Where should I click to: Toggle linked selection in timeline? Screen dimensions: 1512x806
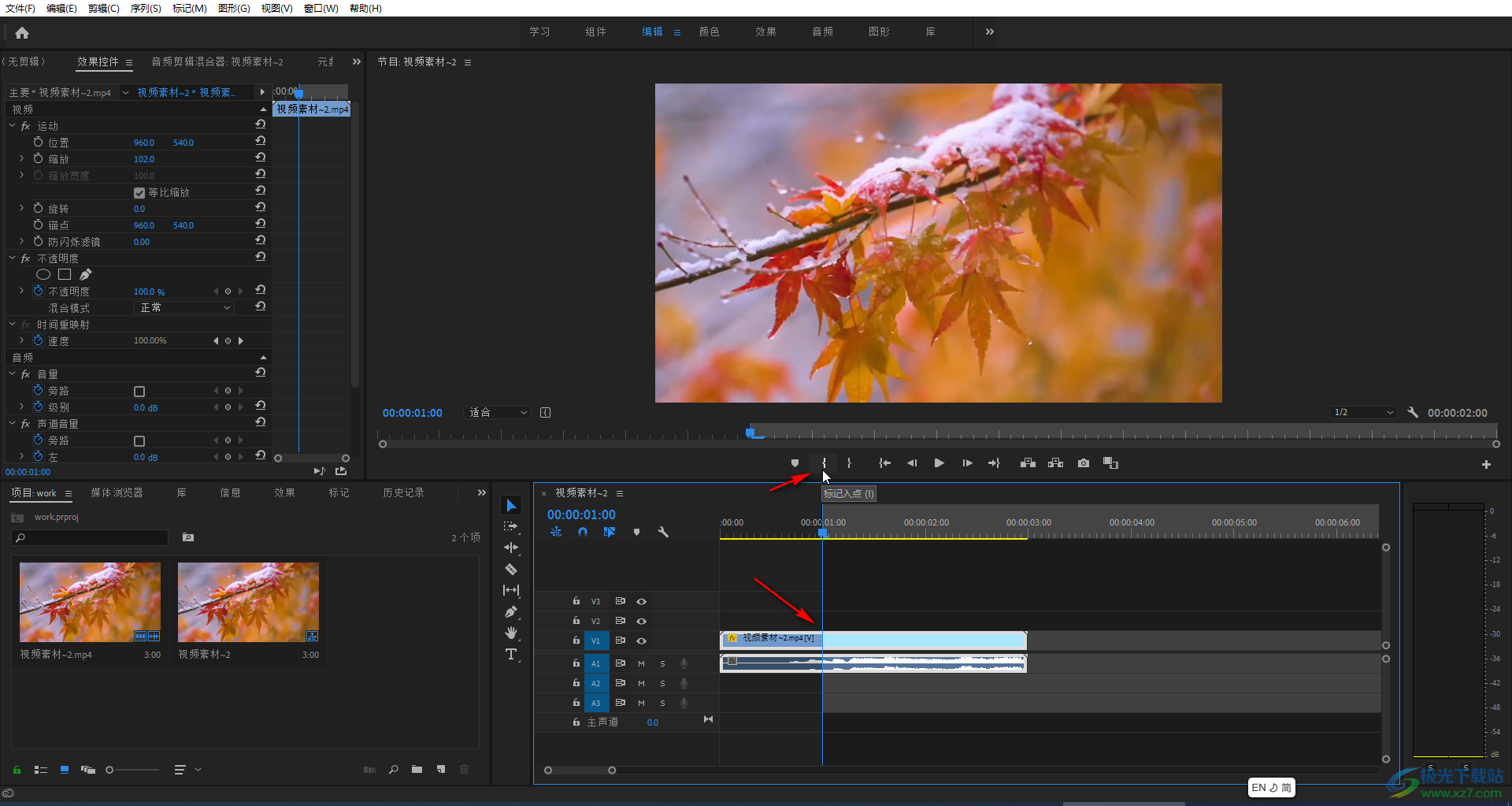pyautogui.click(x=610, y=533)
